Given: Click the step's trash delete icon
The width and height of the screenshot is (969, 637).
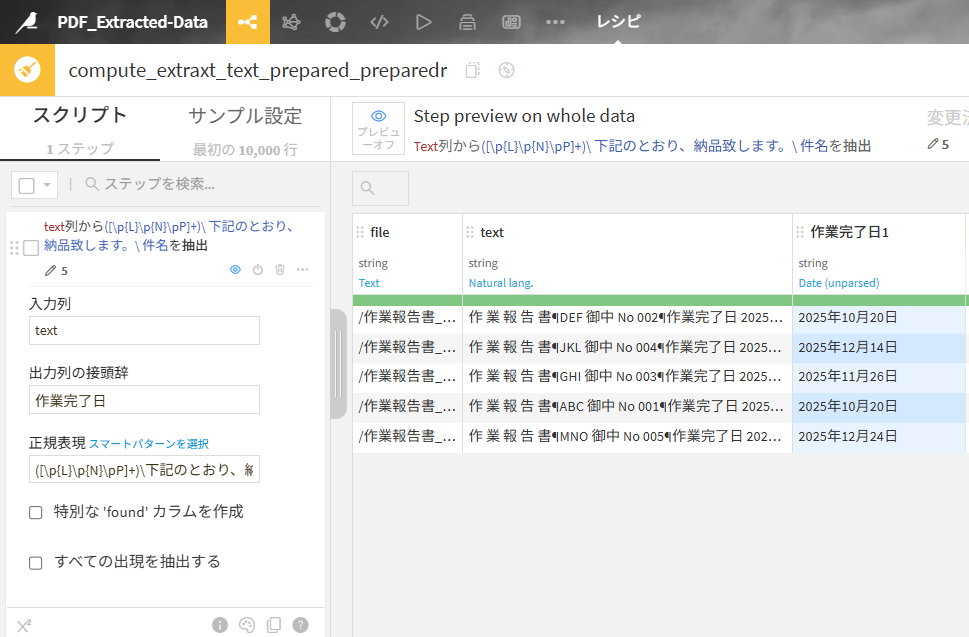Looking at the screenshot, I should (280, 270).
